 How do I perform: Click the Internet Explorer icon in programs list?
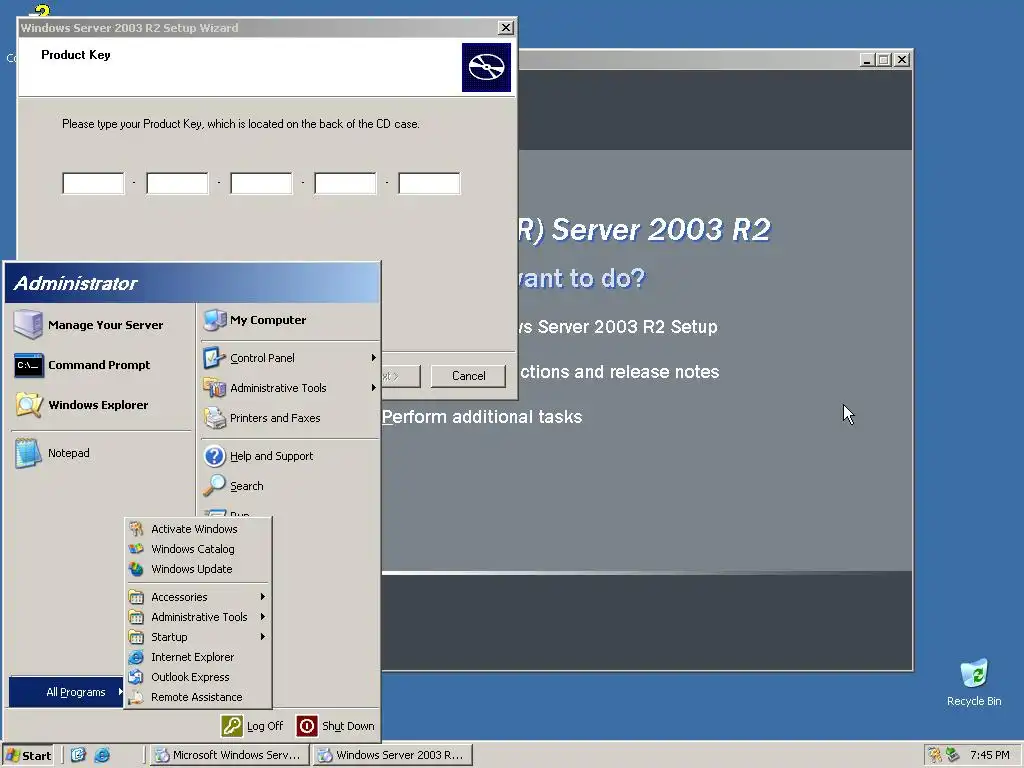[136, 657]
